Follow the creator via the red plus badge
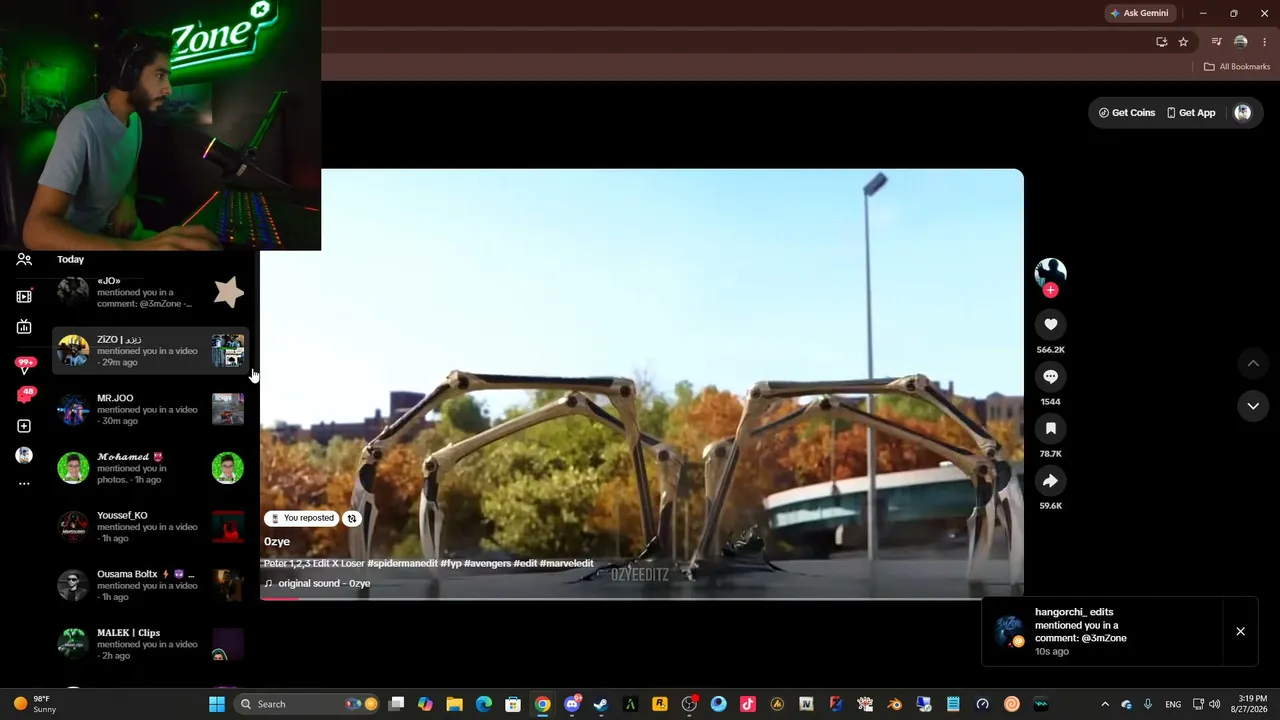 pos(1050,290)
